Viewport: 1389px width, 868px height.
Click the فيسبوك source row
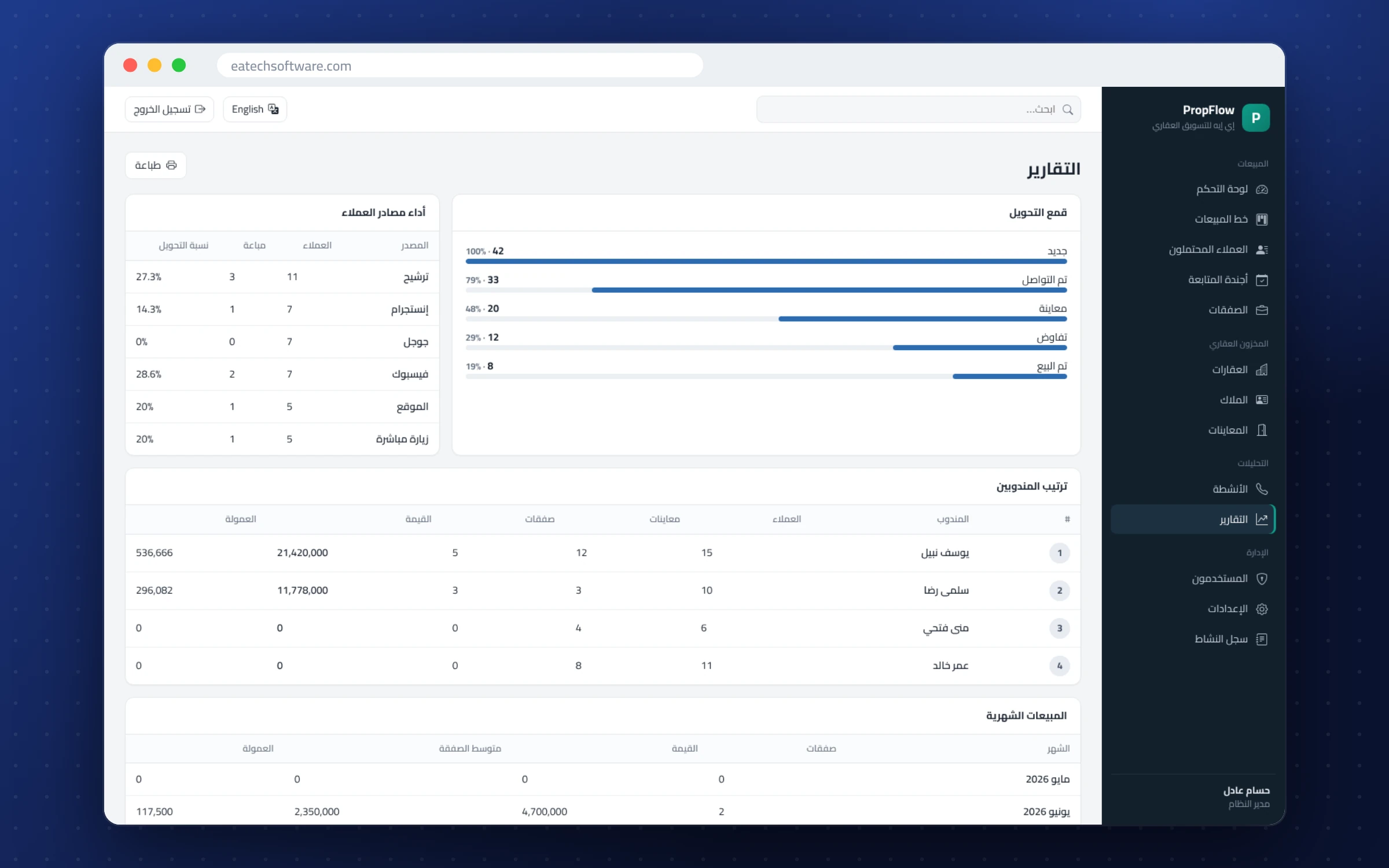click(x=282, y=374)
